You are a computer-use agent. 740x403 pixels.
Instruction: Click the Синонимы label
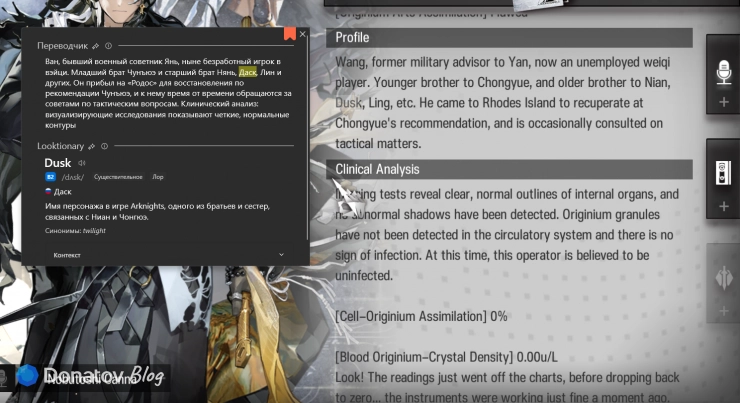tap(63, 231)
